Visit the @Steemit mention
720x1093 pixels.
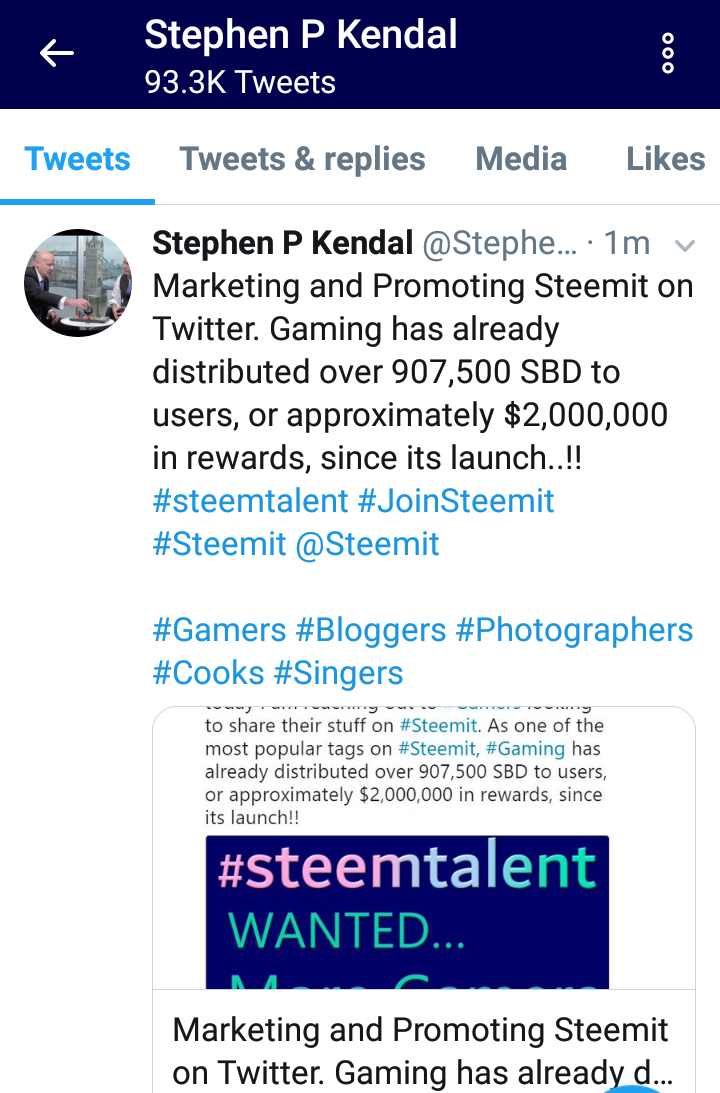pyautogui.click(x=368, y=544)
